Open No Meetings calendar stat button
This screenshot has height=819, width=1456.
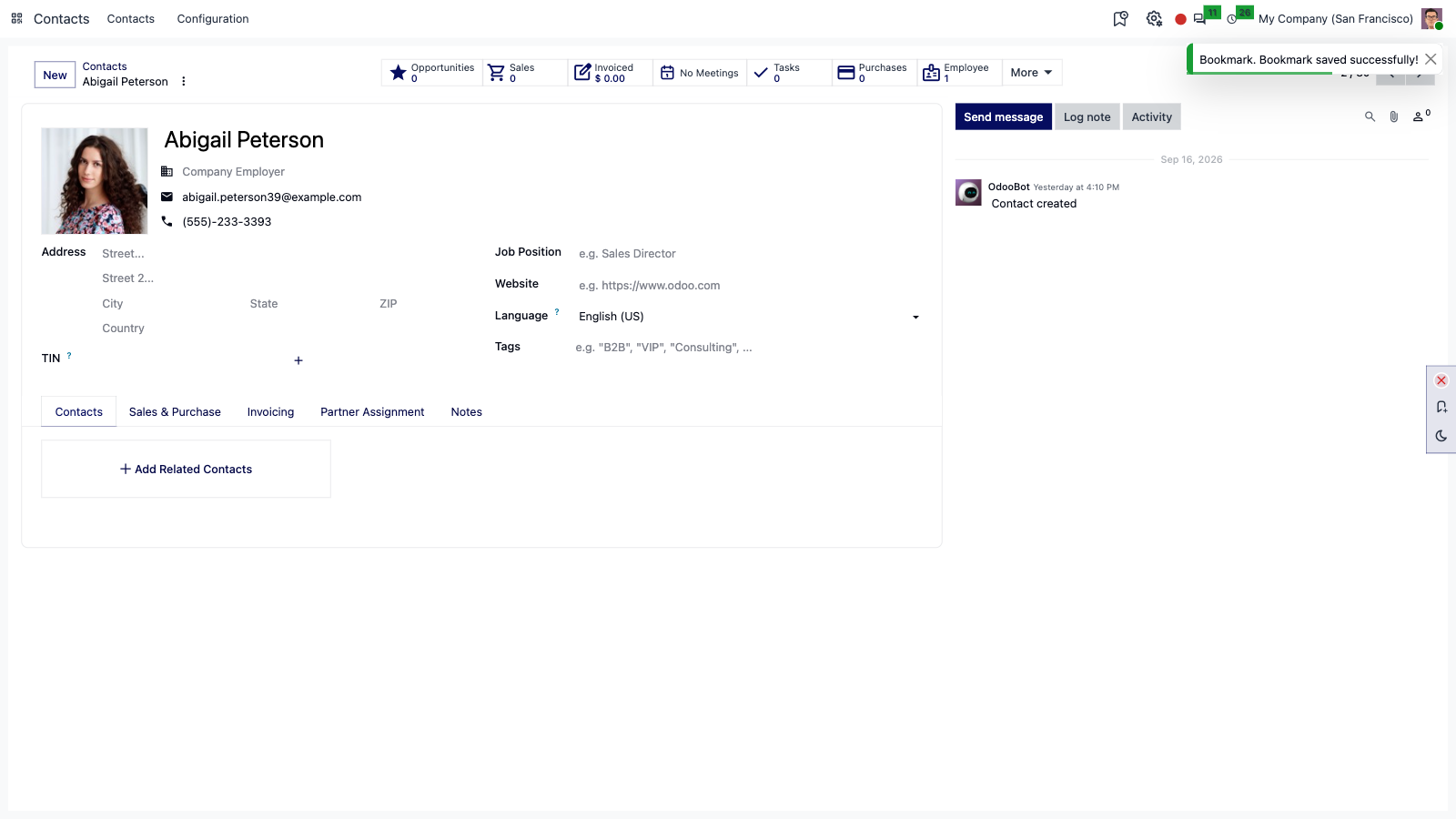(700, 73)
